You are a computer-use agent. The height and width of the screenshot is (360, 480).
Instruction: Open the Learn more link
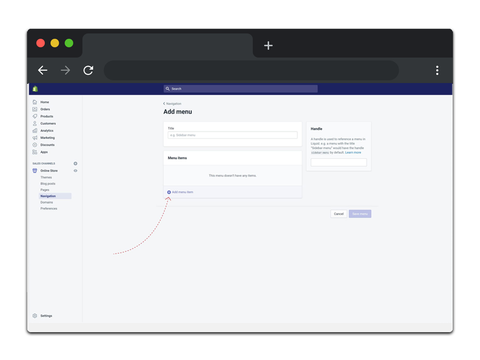pos(353,152)
